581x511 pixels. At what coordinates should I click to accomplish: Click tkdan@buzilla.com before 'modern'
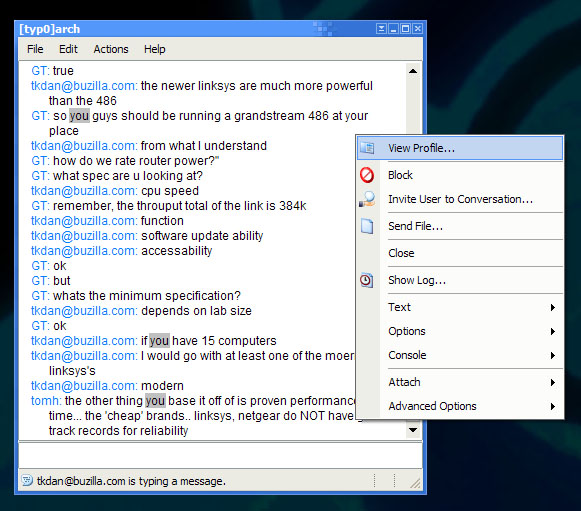84,386
